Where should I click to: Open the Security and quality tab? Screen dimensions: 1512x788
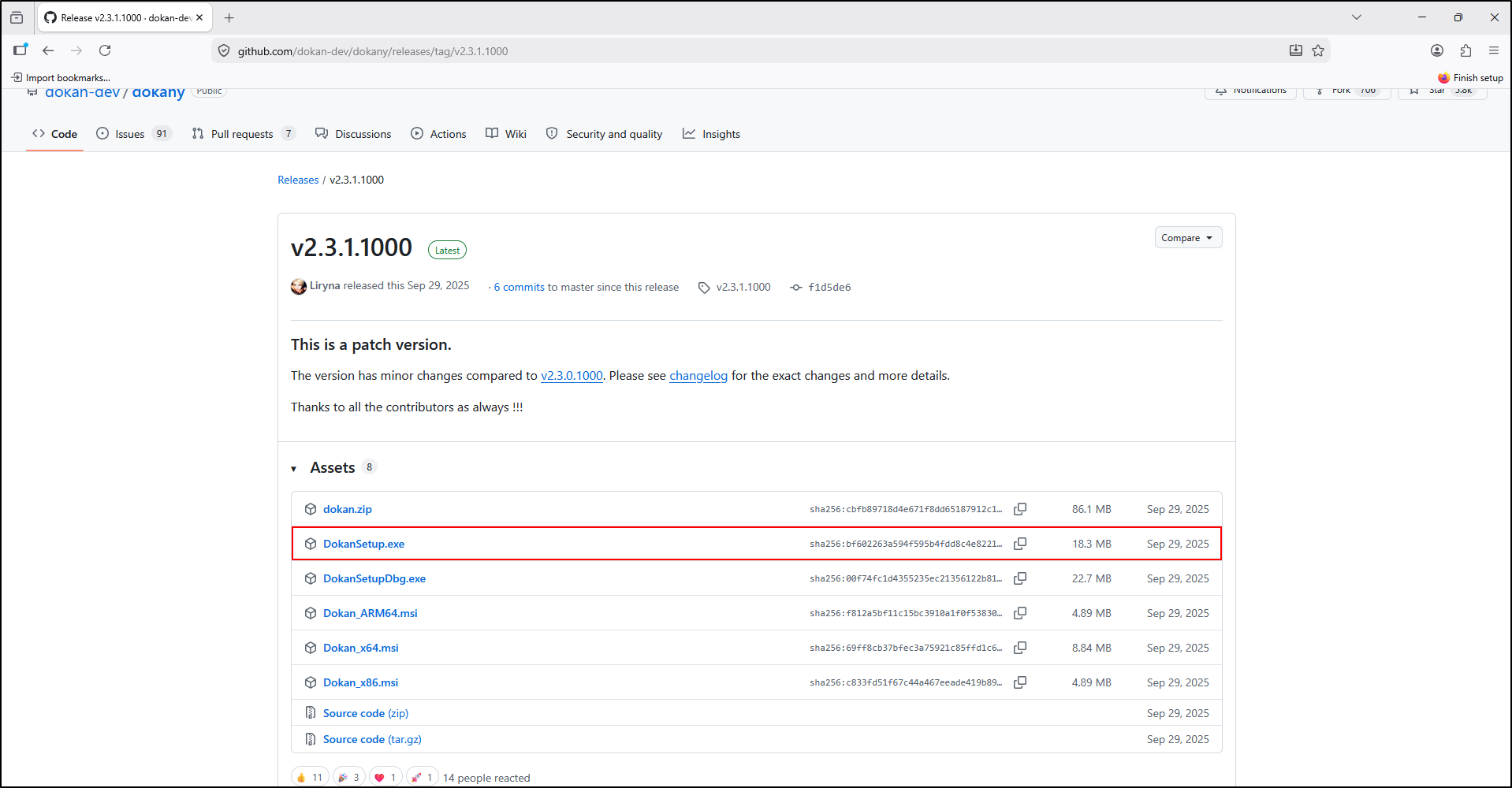(605, 134)
